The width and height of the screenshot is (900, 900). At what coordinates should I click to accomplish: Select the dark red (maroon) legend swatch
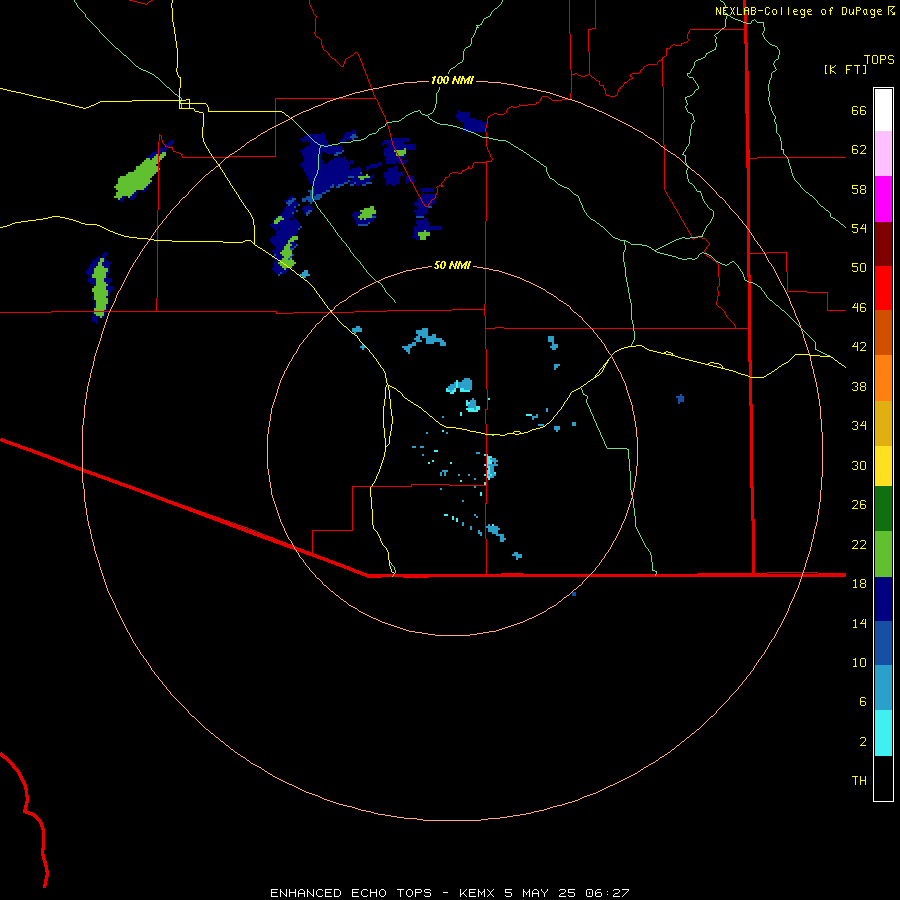883,243
